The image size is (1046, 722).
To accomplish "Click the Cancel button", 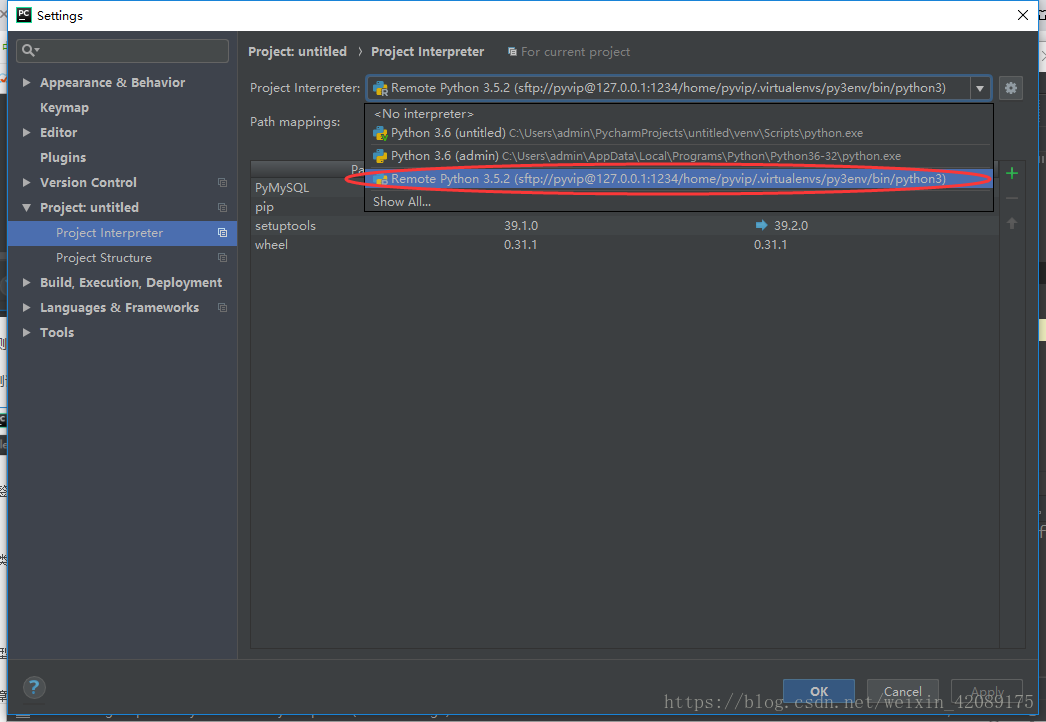I will 903,691.
